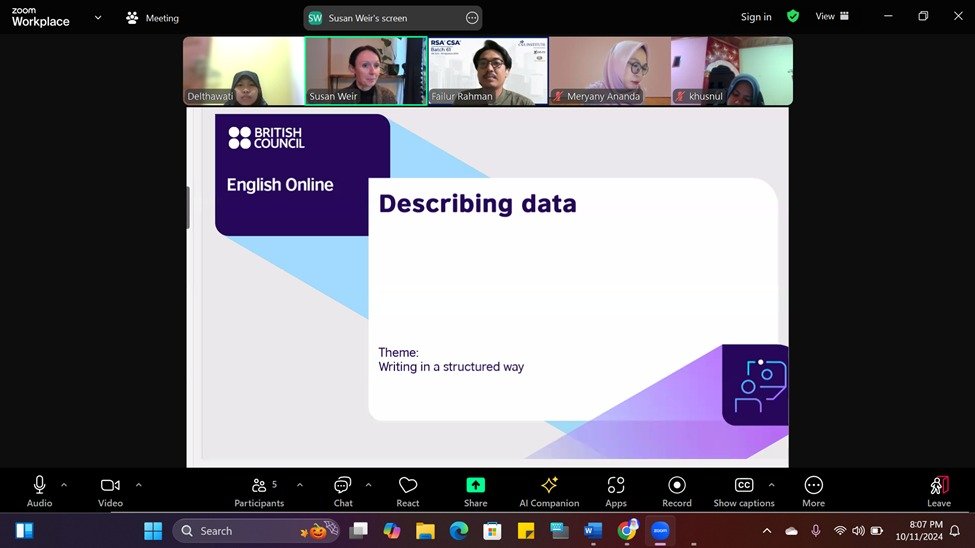Click the taskbar Search box
The image size is (975, 548).
click(x=256, y=531)
